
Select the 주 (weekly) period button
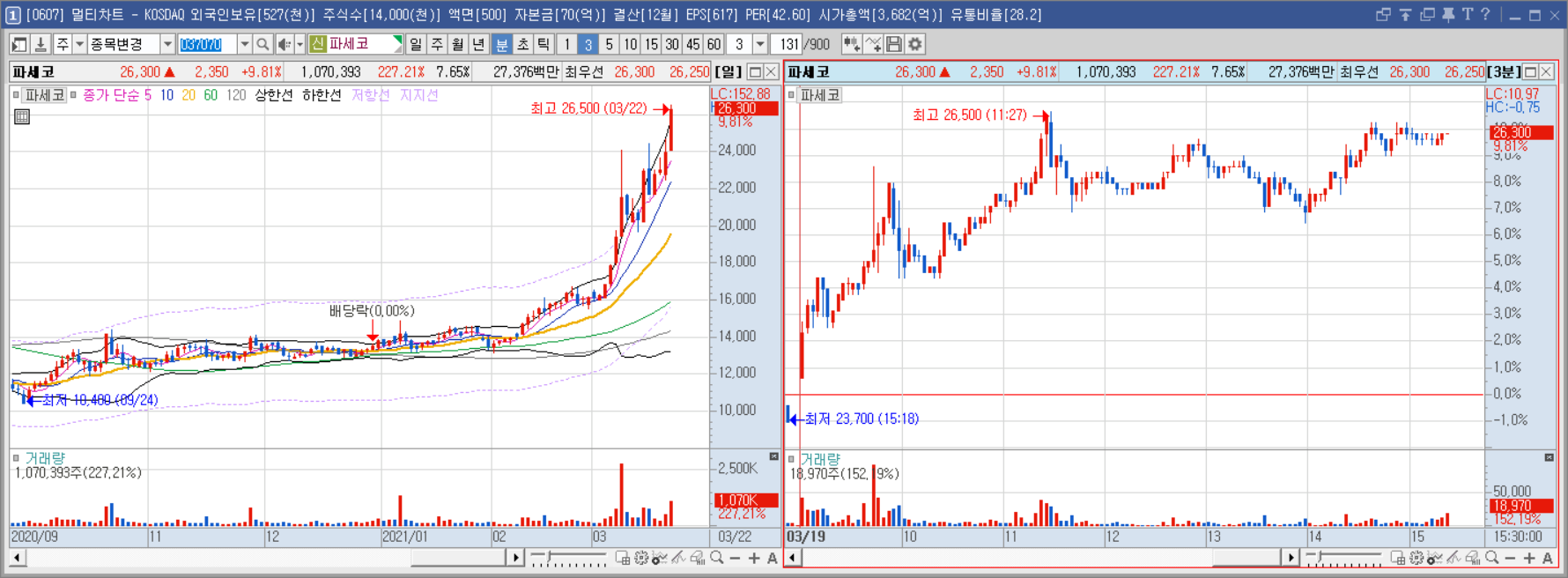point(437,44)
